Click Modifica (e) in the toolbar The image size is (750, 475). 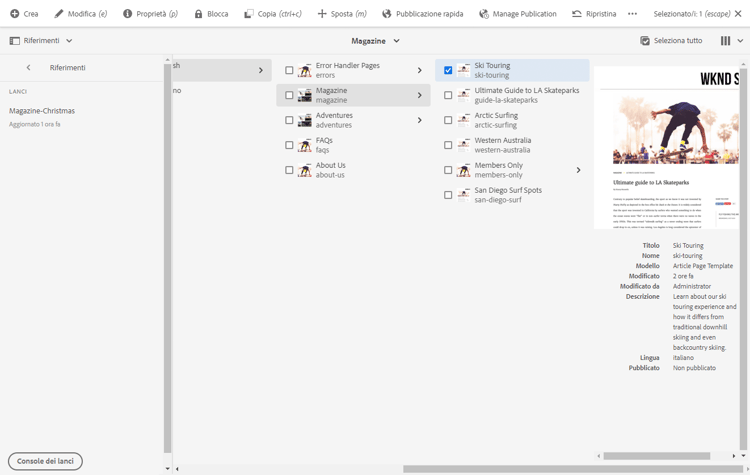pyautogui.click(x=80, y=14)
